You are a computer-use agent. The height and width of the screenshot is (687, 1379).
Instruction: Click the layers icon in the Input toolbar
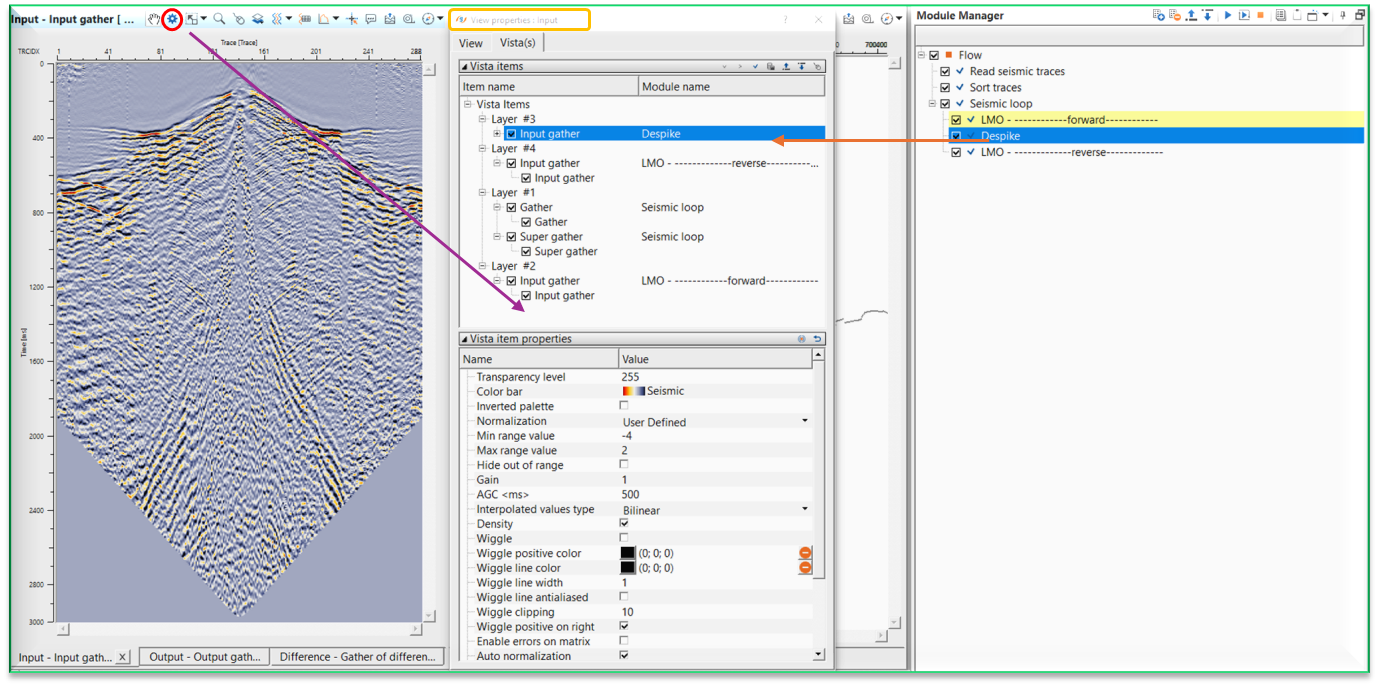258,19
